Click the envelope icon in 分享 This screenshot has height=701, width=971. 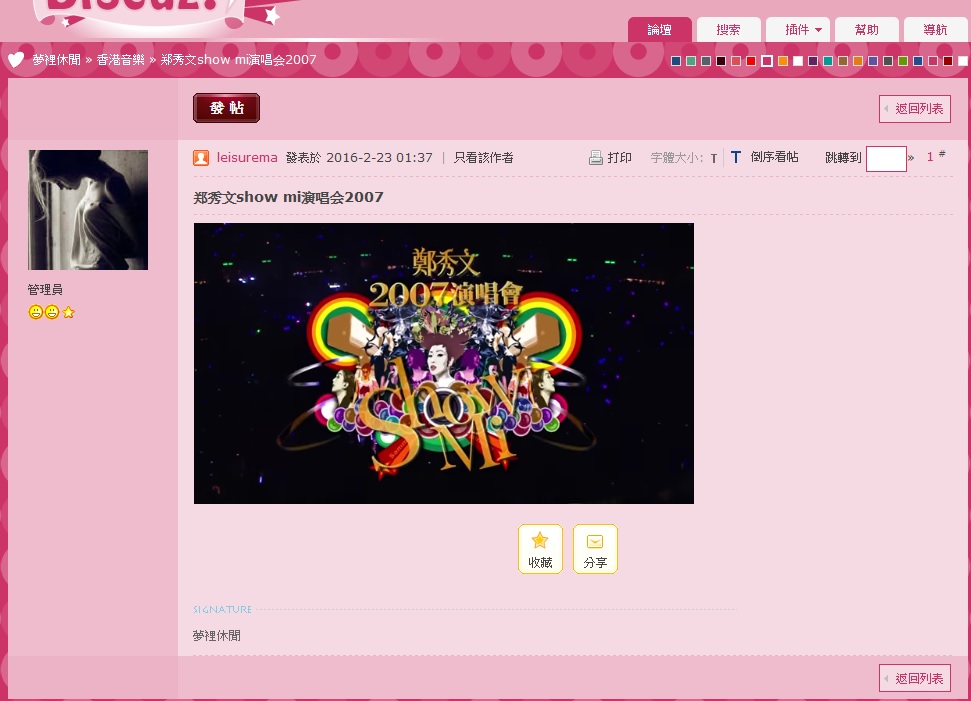(x=594, y=541)
